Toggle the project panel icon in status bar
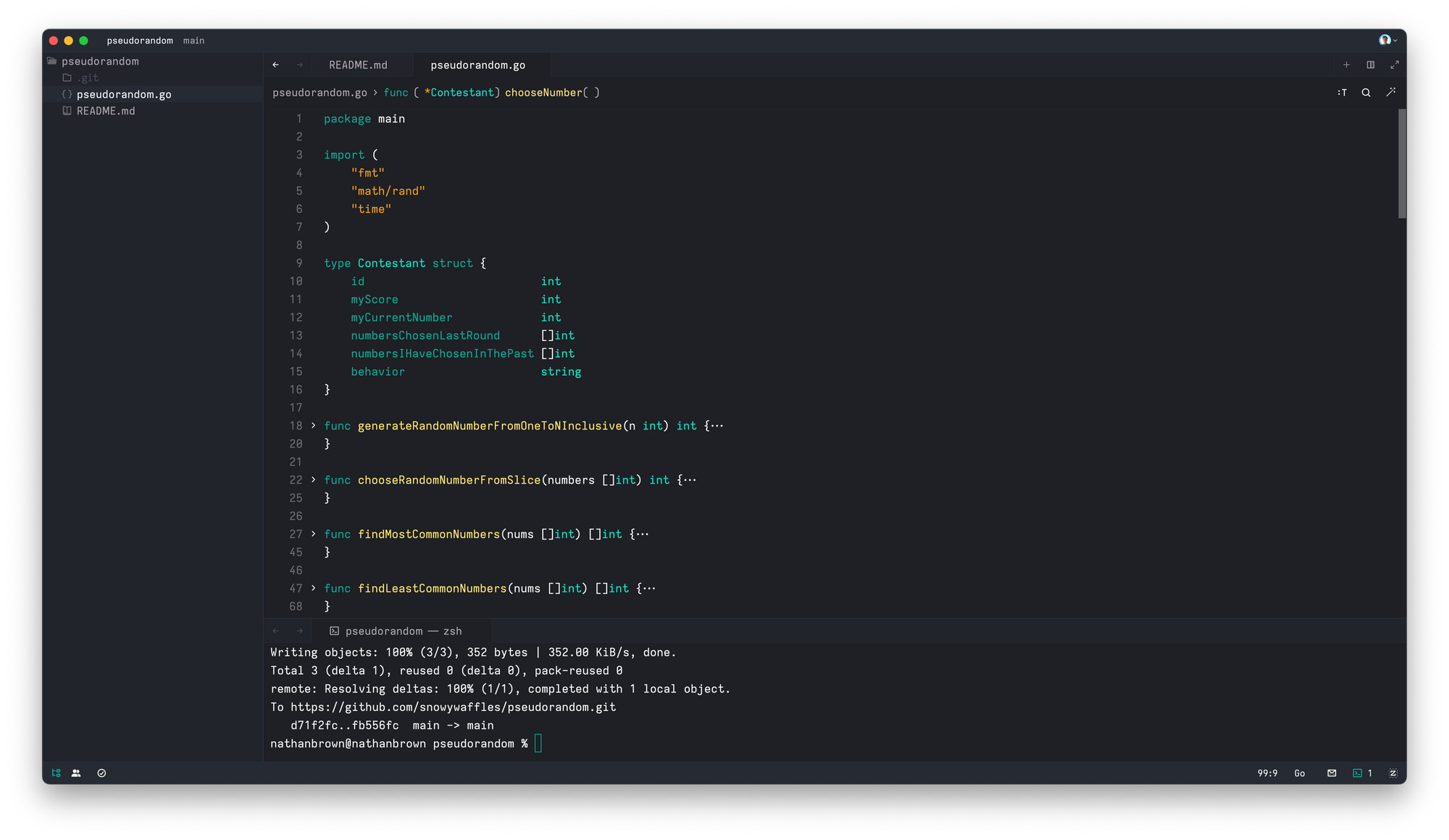This screenshot has width=1449, height=840. coord(57,773)
